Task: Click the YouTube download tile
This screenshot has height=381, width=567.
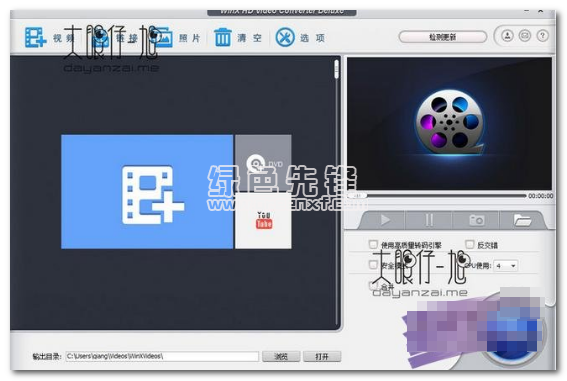Action: coord(263,221)
